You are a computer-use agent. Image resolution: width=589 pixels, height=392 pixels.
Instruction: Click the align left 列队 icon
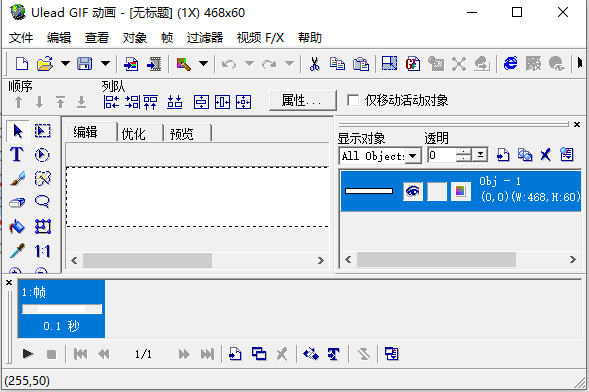111,102
